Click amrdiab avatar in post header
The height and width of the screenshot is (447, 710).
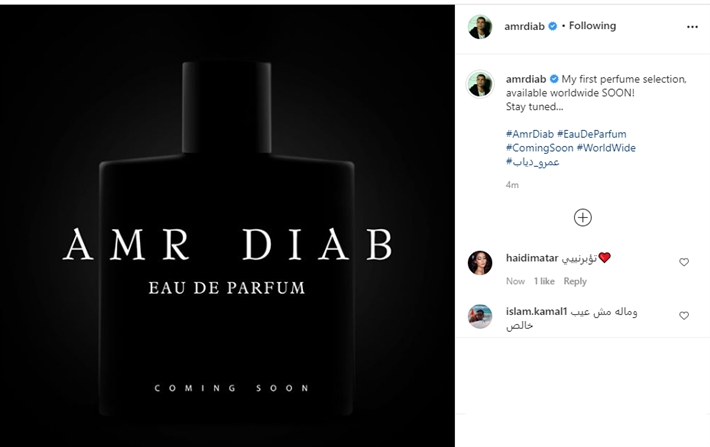pos(480,27)
